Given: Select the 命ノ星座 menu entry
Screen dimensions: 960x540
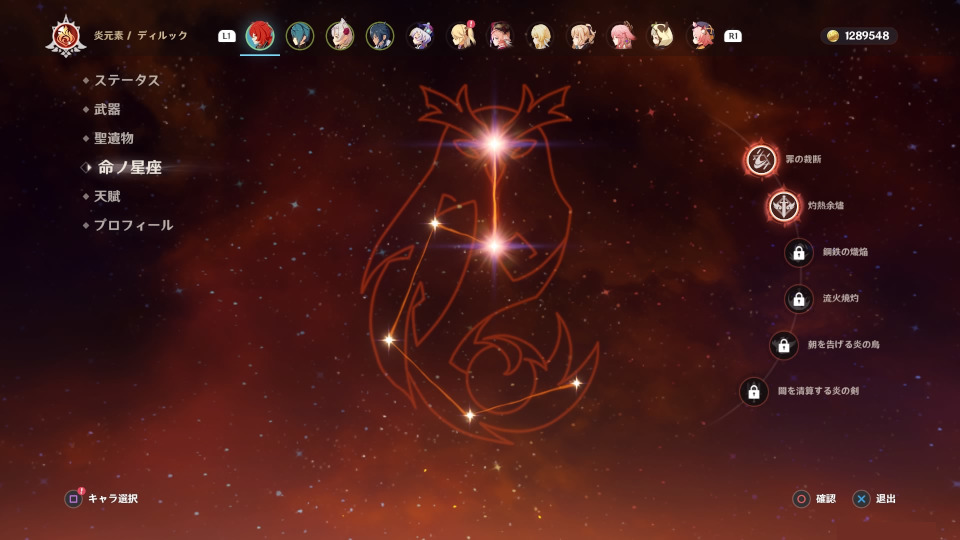Looking at the screenshot, I should click(130, 167).
